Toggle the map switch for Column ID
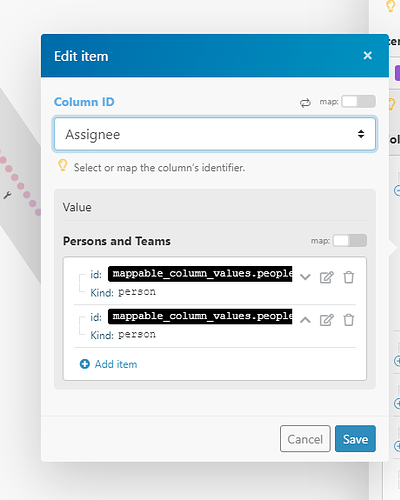This screenshot has height=500, width=400. click(358, 101)
